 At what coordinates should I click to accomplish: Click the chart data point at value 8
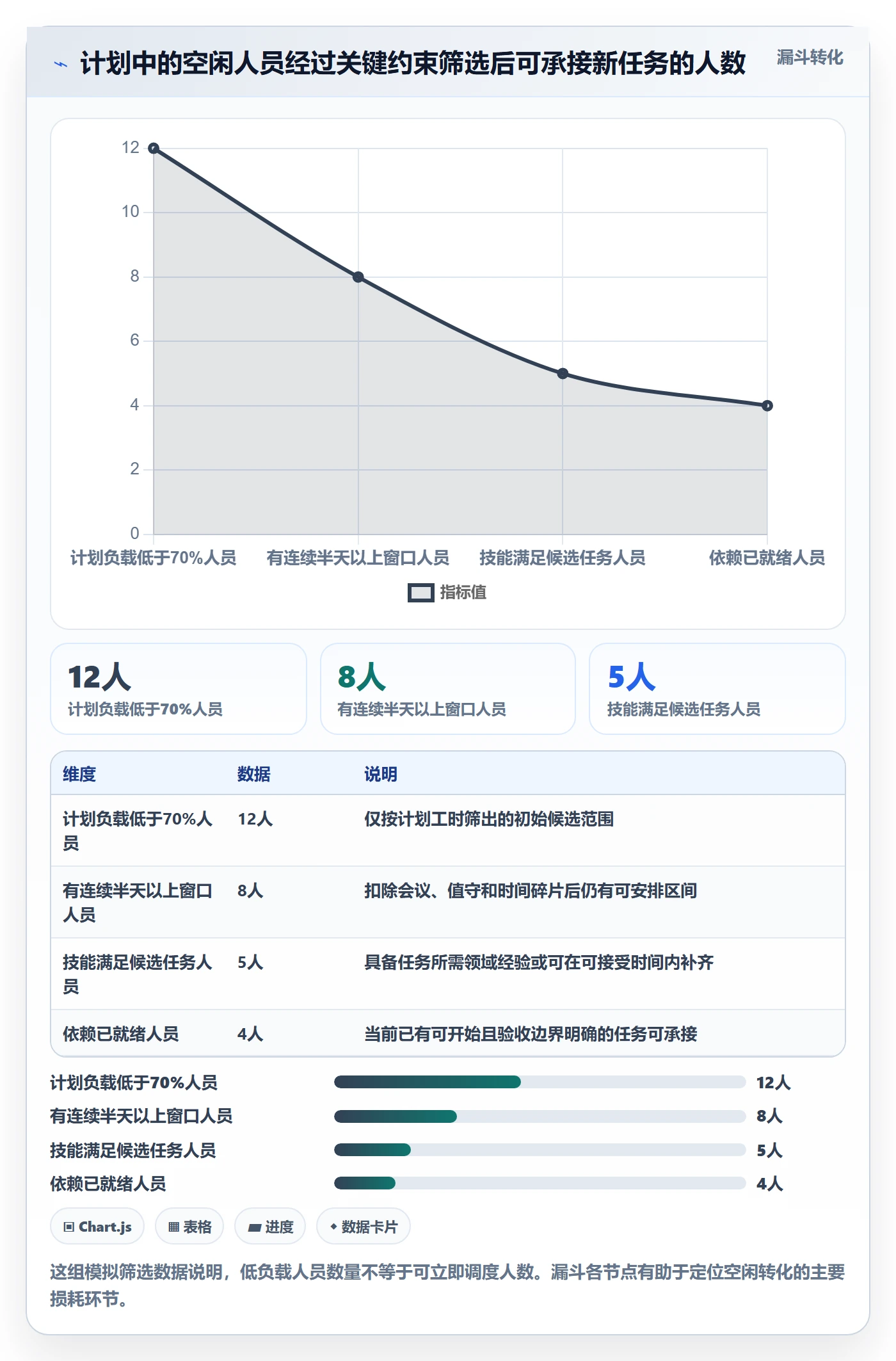(x=358, y=277)
